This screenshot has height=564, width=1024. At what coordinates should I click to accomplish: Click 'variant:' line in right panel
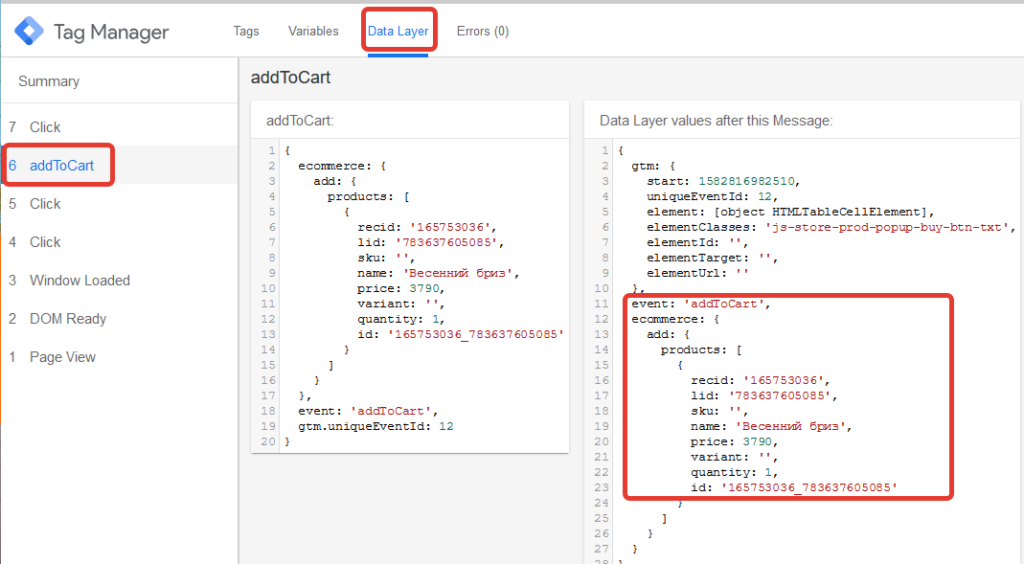734,456
